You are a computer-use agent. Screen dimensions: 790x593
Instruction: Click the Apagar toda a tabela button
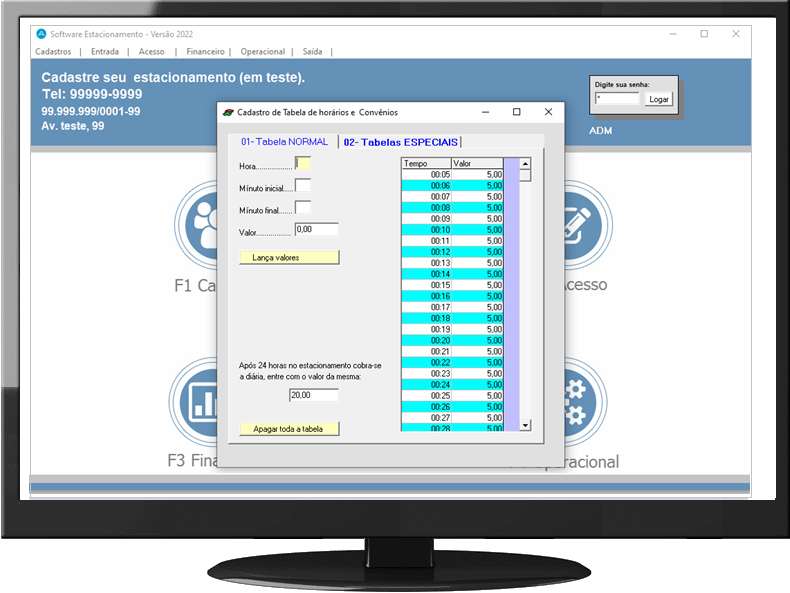tap(289, 429)
